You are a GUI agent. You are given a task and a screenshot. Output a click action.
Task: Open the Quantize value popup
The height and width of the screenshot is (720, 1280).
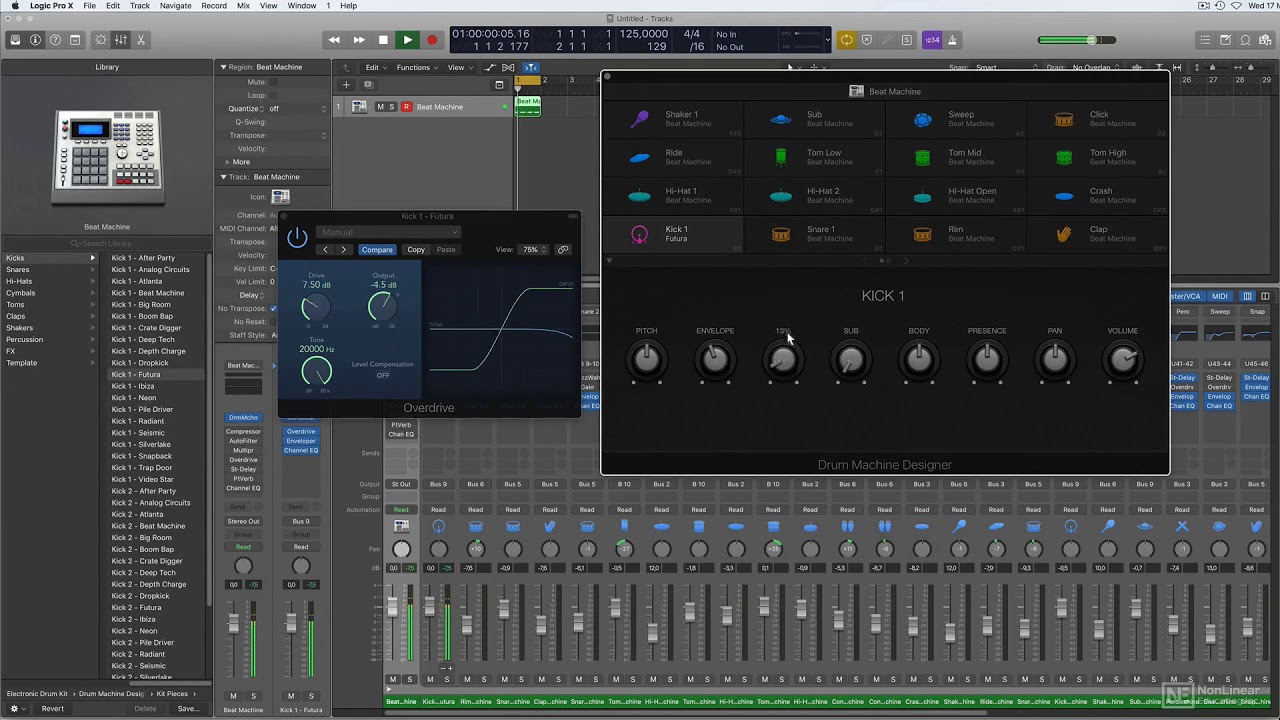pyautogui.click(x=297, y=108)
